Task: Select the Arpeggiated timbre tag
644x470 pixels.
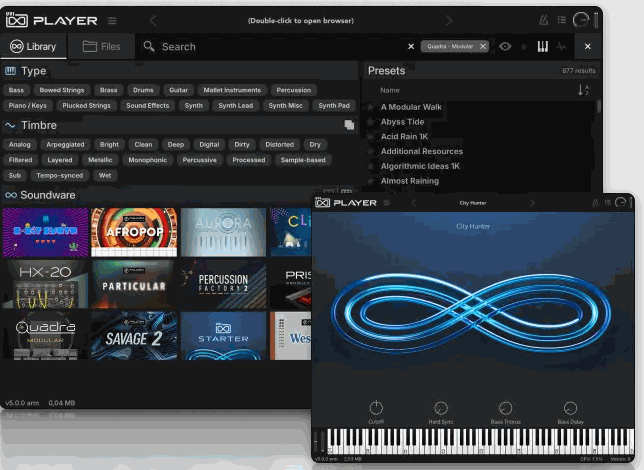Action: click(65, 145)
